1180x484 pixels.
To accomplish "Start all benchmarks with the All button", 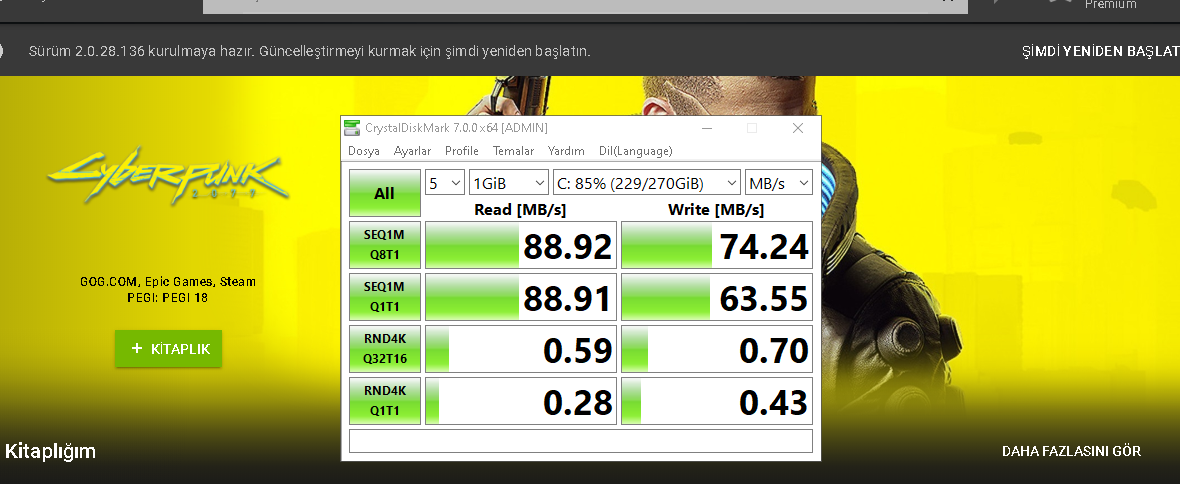I will coord(385,193).
